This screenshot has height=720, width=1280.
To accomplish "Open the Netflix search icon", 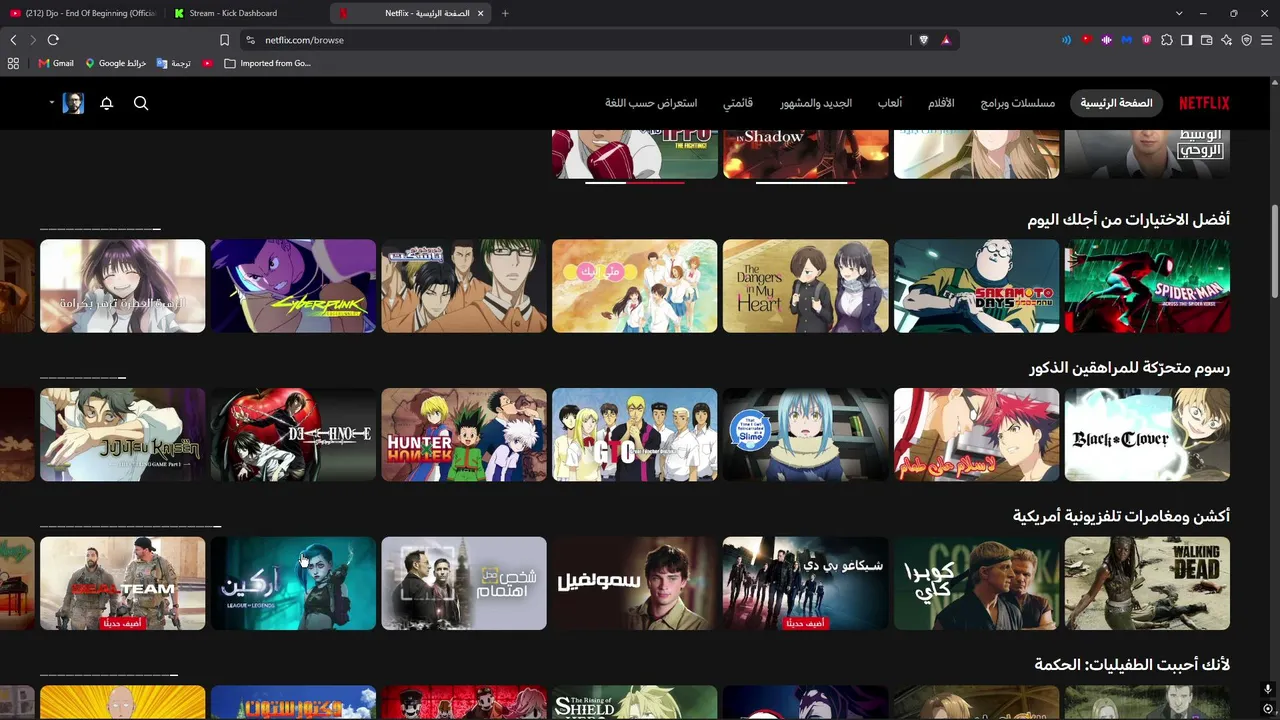I will click(141, 103).
